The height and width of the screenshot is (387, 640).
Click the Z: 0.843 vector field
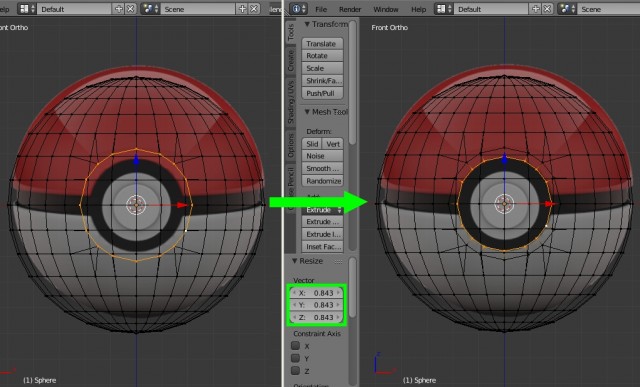click(x=316, y=317)
